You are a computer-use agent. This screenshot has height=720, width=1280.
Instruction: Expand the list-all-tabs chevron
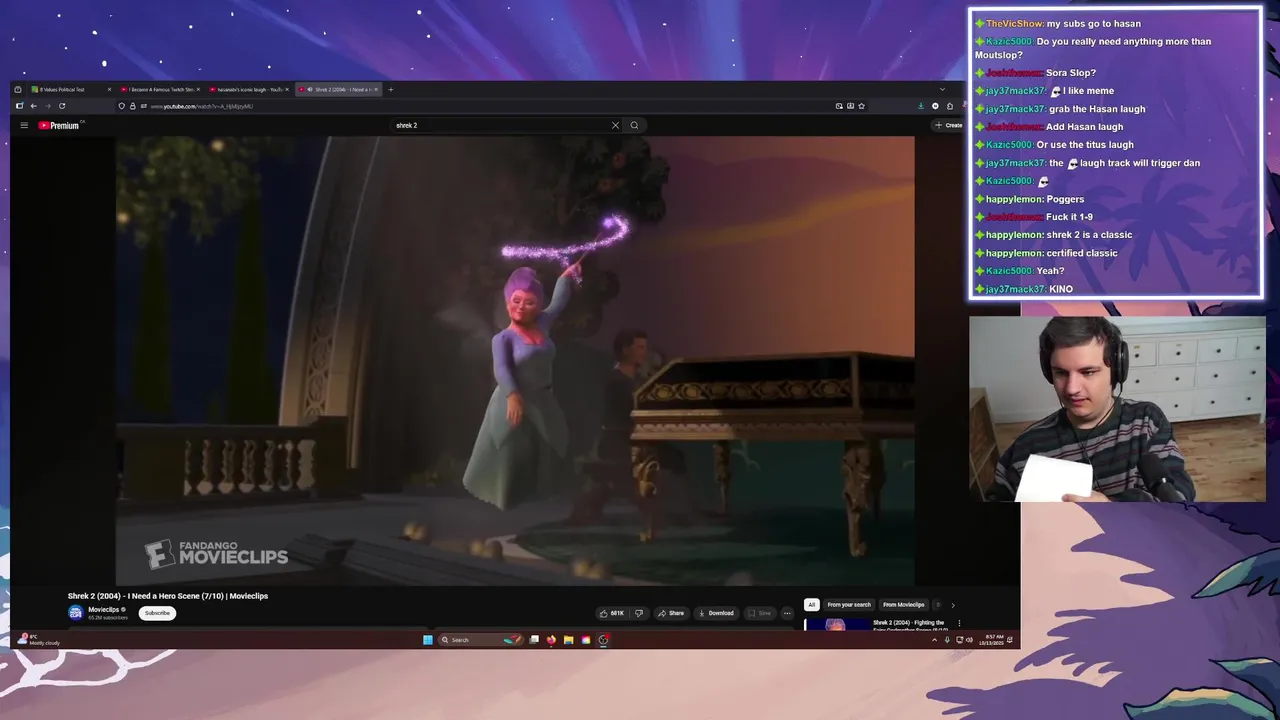coord(941,89)
